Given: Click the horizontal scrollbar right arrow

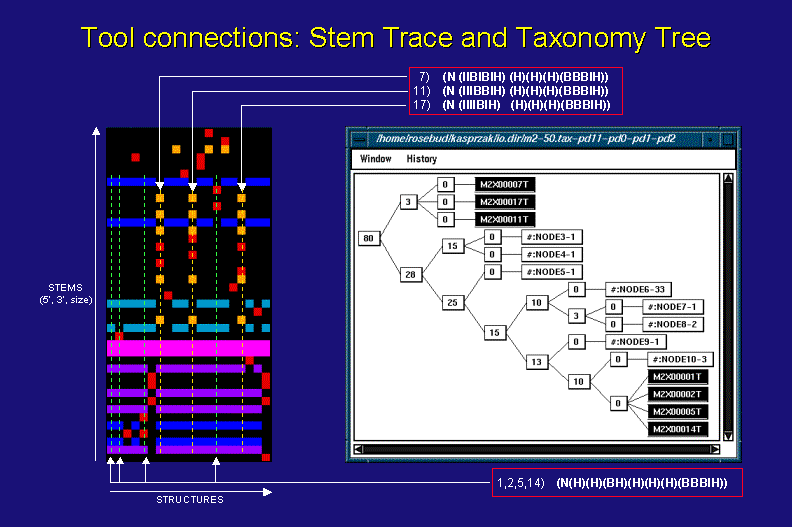Looking at the screenshot, I should point(714,449).
